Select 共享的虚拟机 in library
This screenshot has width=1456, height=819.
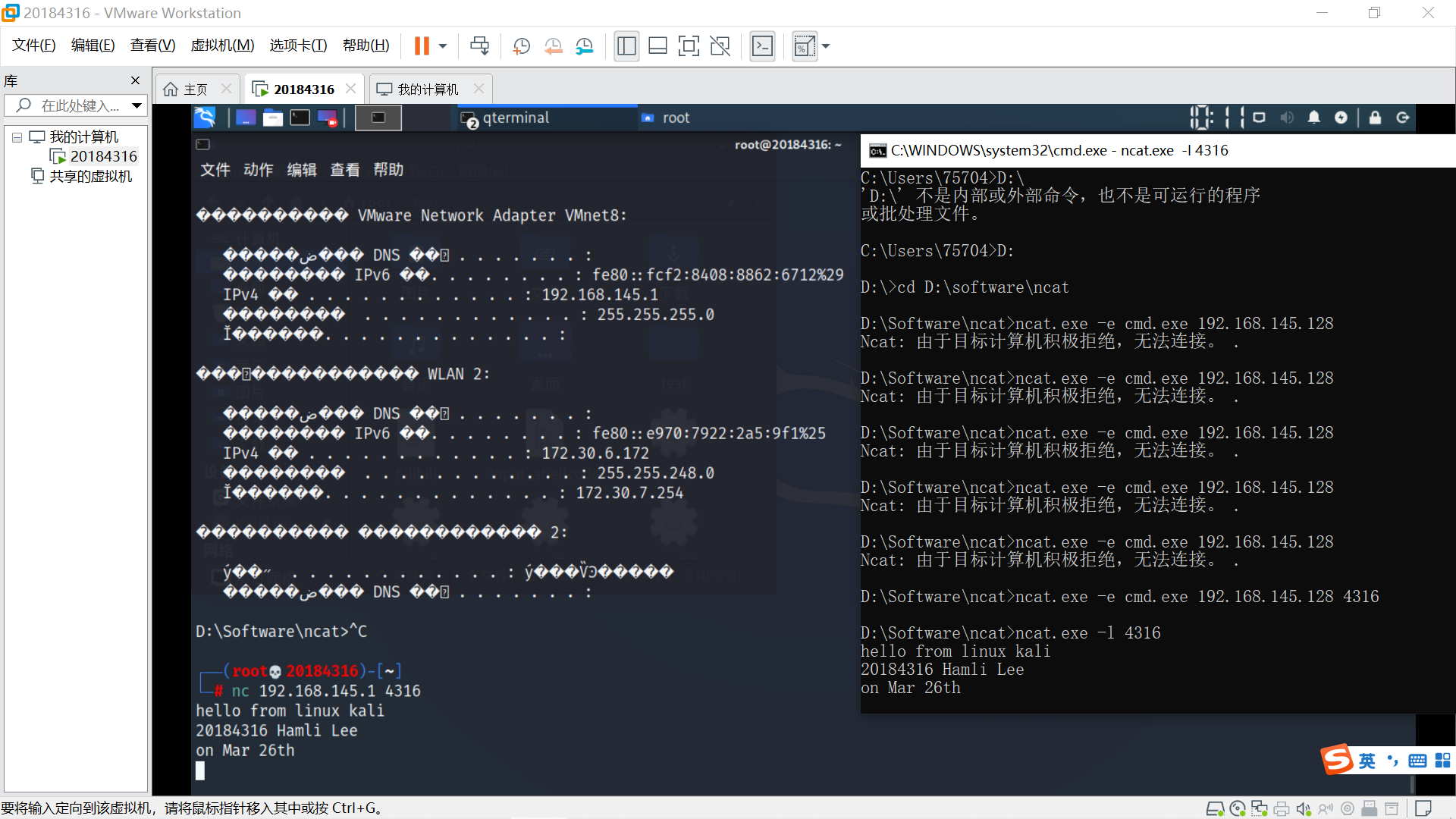point(90,176)
